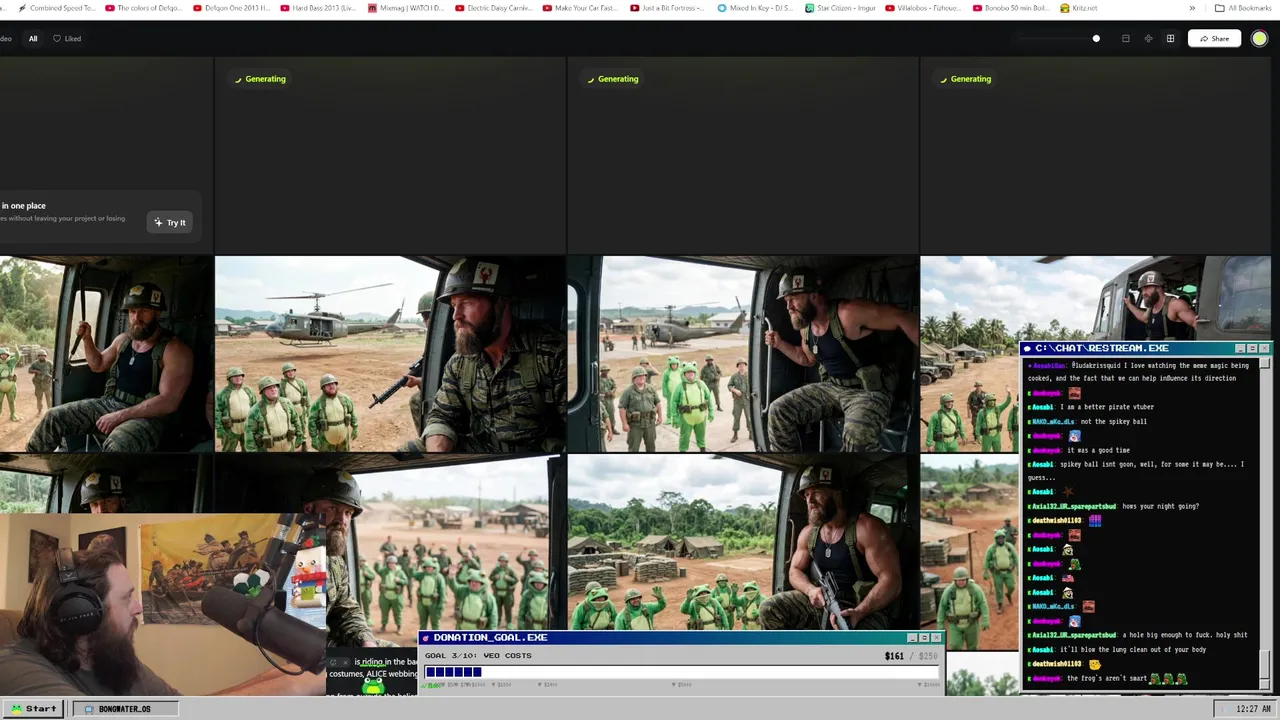Open image of helicopter landing beside frog soldiers
Screen dimensions: 1280x720
pyautogui.click(x=390, y=354)
